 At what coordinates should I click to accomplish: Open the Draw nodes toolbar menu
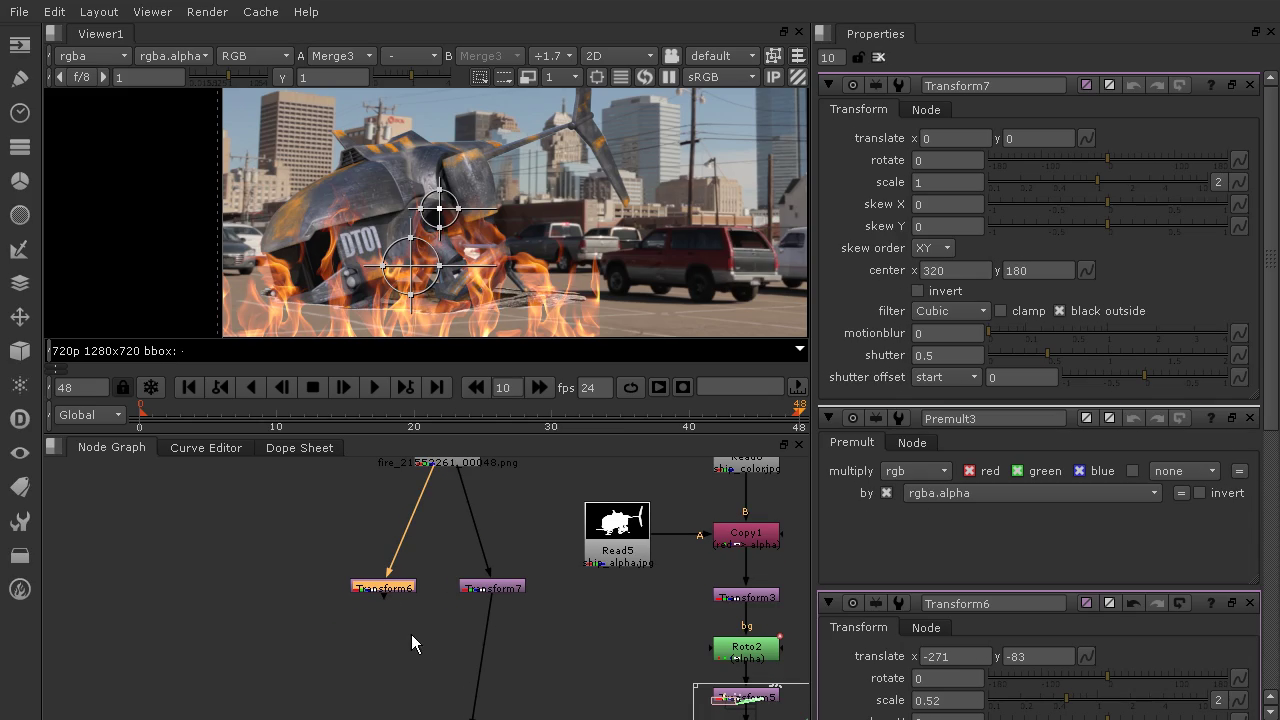(x=19, y=79)
